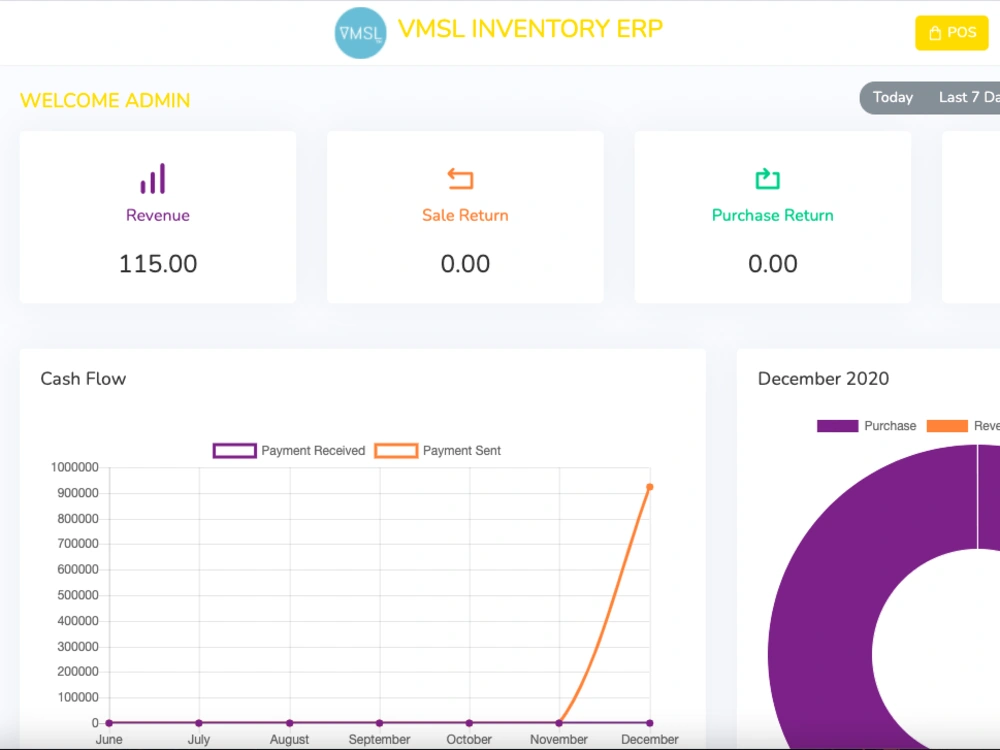
Task: Click the VMSL INVENTORY ERP title
Action: point(531,29)
